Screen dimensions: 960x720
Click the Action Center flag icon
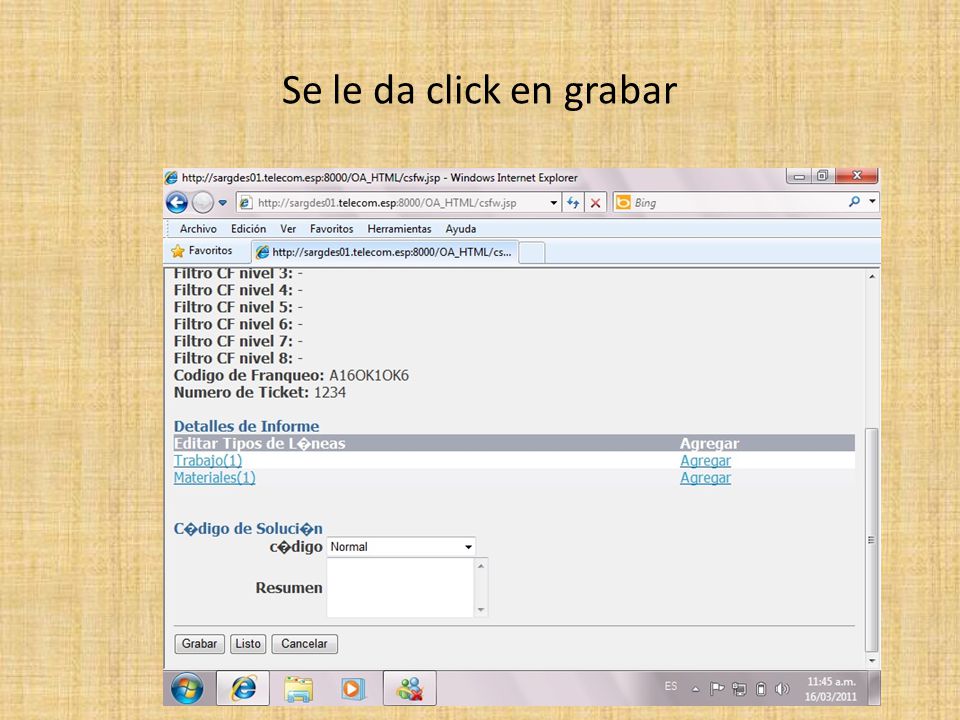[716, 689]
